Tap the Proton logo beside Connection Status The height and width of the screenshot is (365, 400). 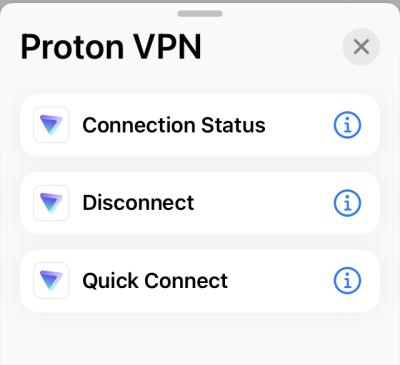[x=51, y=125]
